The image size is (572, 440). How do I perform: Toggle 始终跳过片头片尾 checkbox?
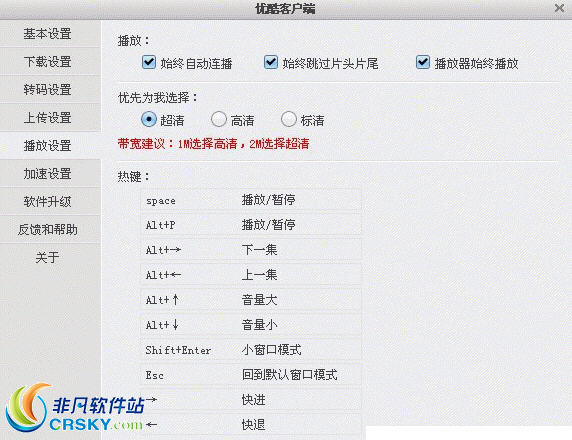[x=271, y=62]
